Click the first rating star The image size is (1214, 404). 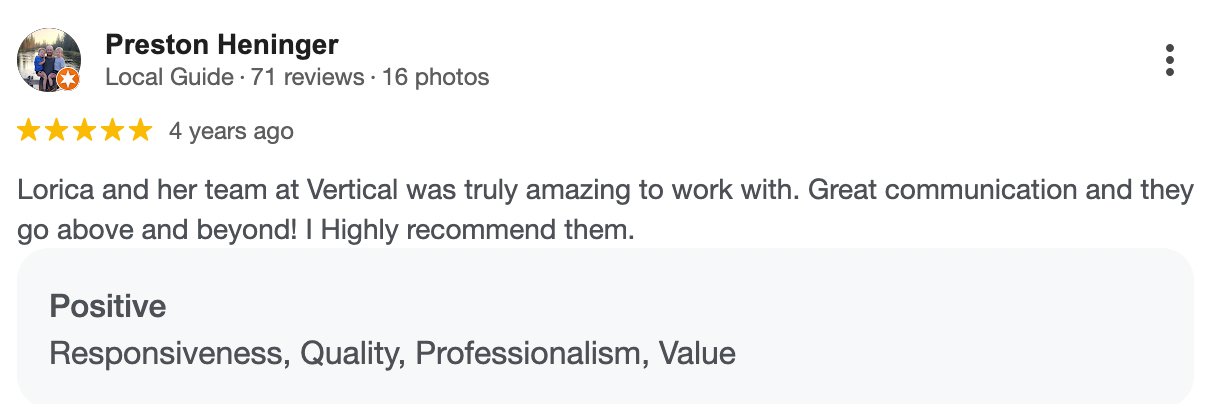pyautogui.click(x=29, y=130)
